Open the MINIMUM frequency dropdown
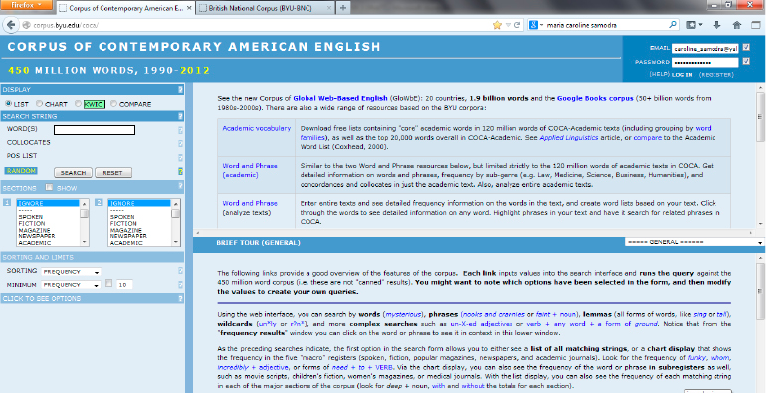 [71, 284]
